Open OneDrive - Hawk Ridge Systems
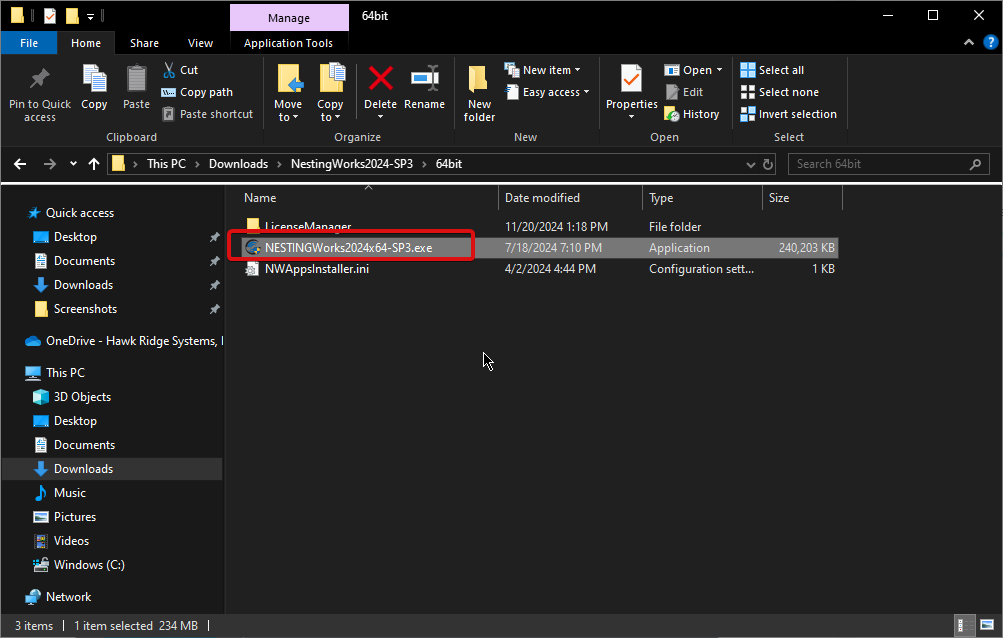 click(134, 340)
